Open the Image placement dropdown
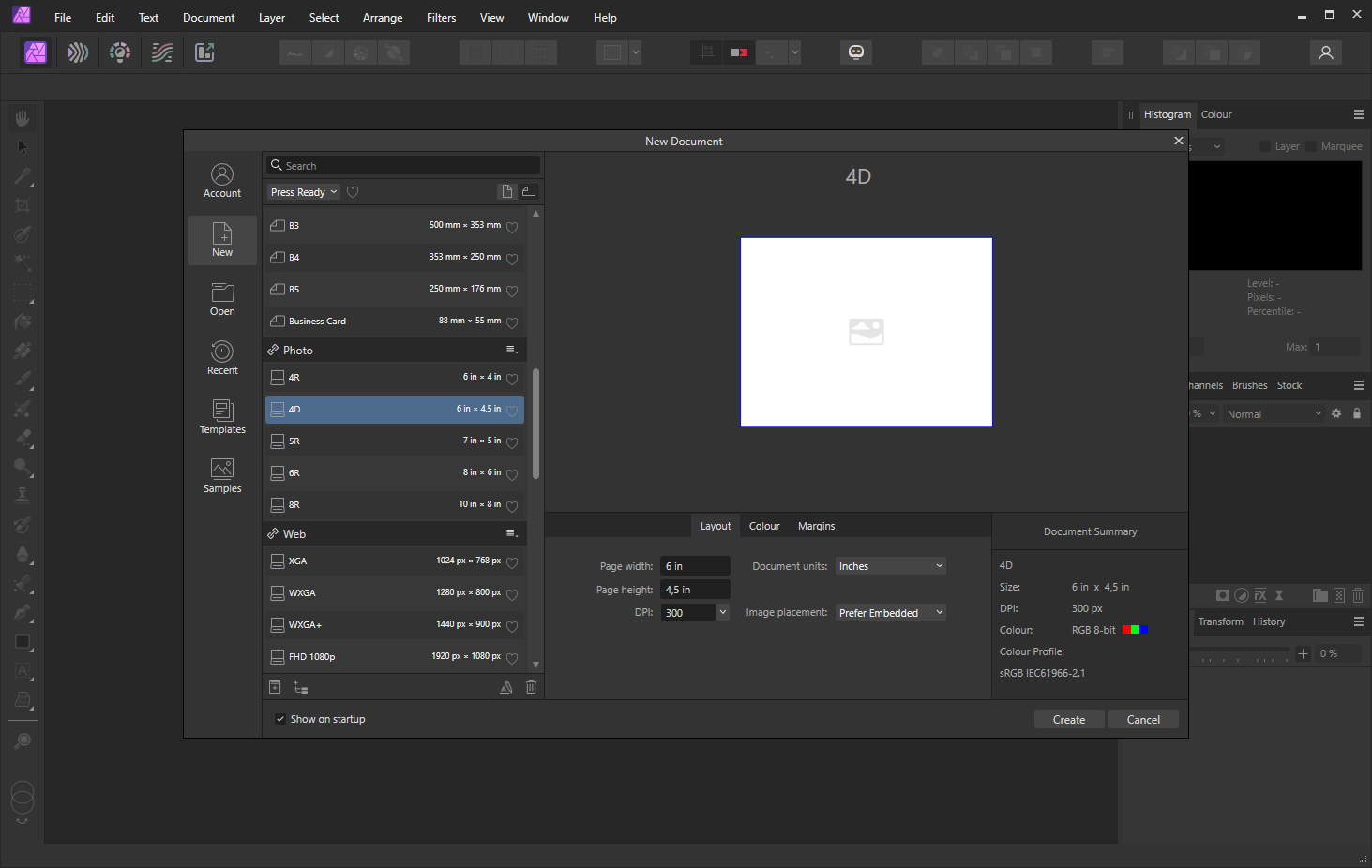 click(890, 613)
